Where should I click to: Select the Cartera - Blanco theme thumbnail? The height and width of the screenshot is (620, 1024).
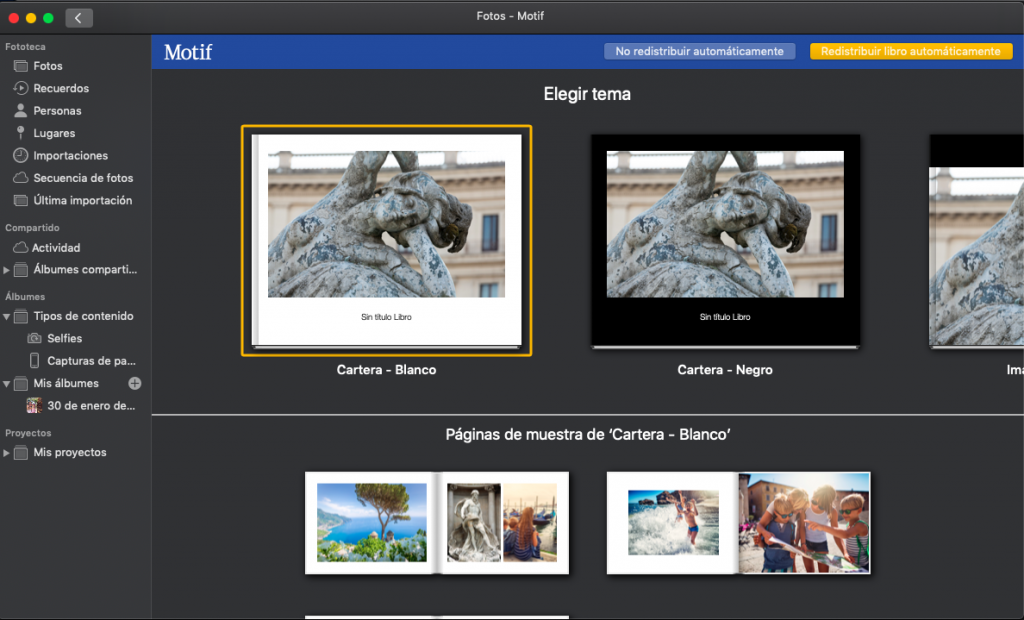pyautogui.click(x=387, y=240)
